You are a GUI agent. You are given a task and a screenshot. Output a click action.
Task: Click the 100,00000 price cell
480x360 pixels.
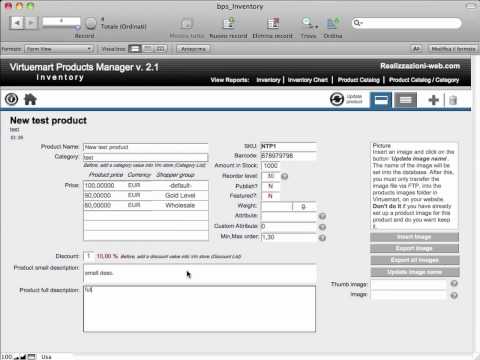(99, 185)
